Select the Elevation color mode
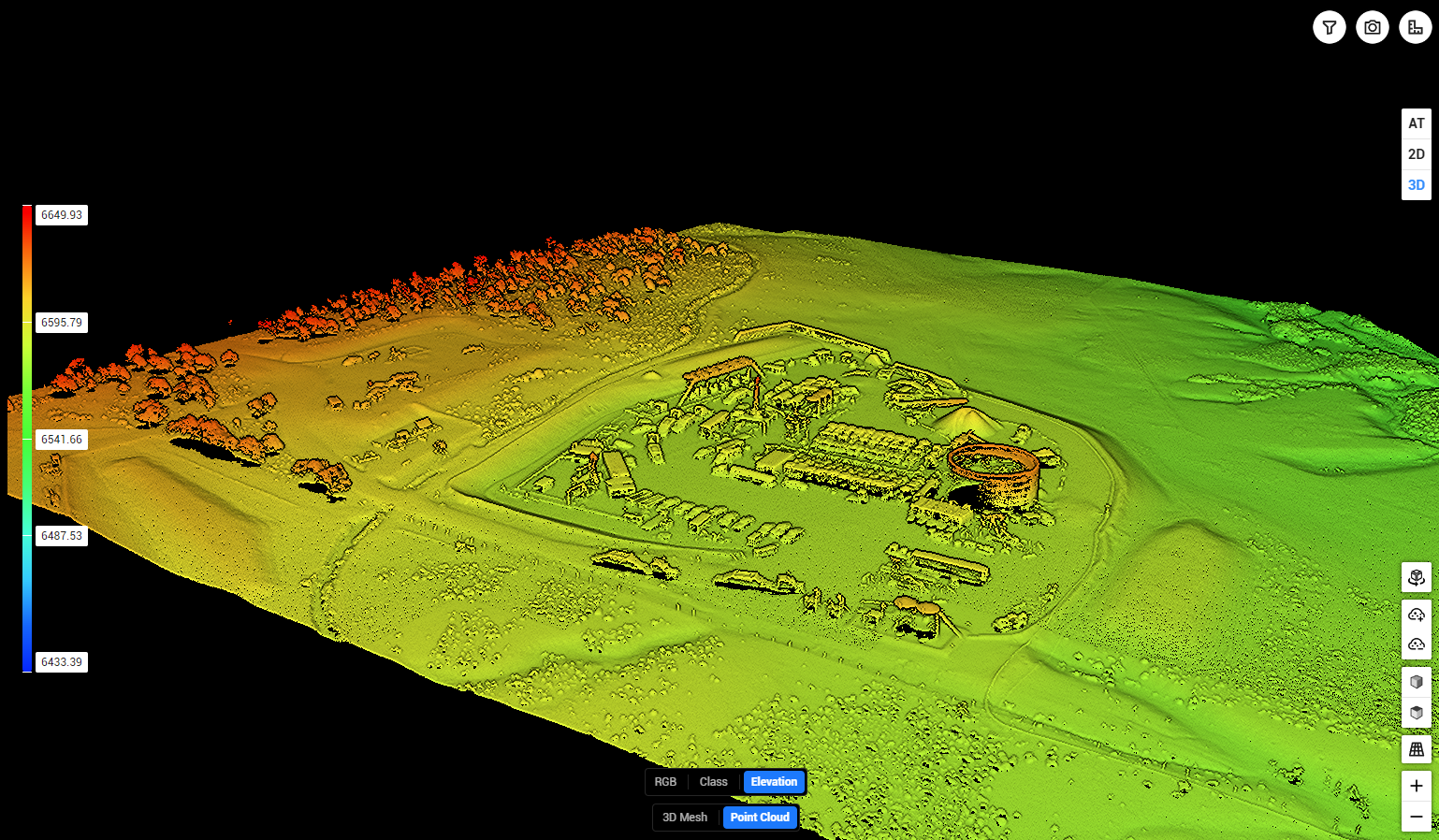This screenshot has width=1439, height=840. [774, 782]
